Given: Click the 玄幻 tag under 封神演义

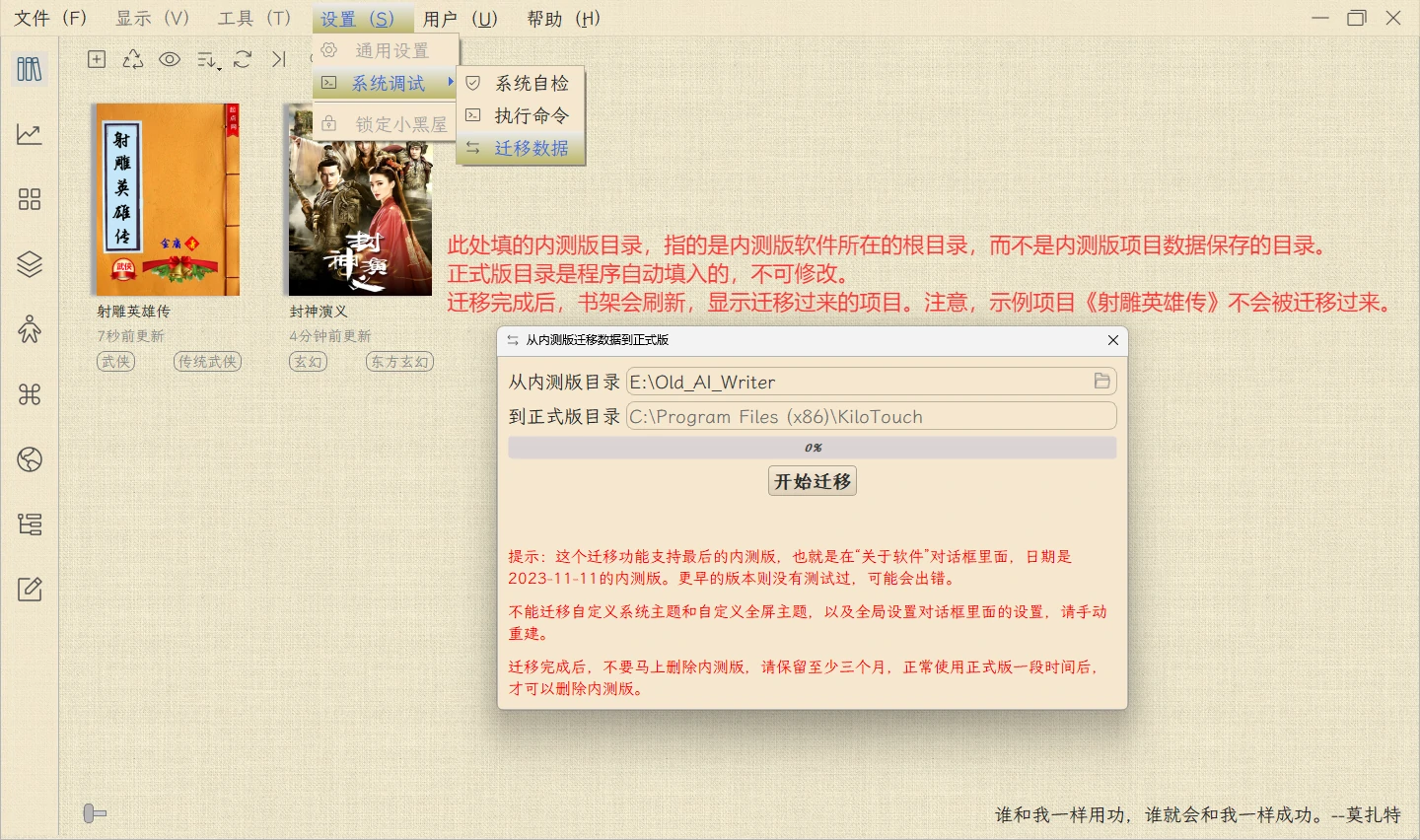Looking at the screenshot, I should [x=308, y=362].
